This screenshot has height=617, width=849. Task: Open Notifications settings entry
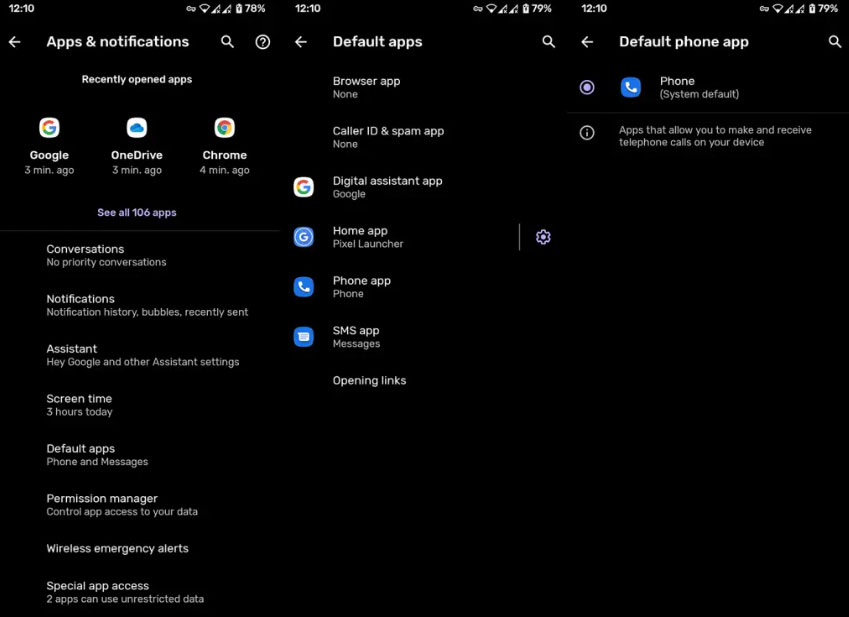140,305
